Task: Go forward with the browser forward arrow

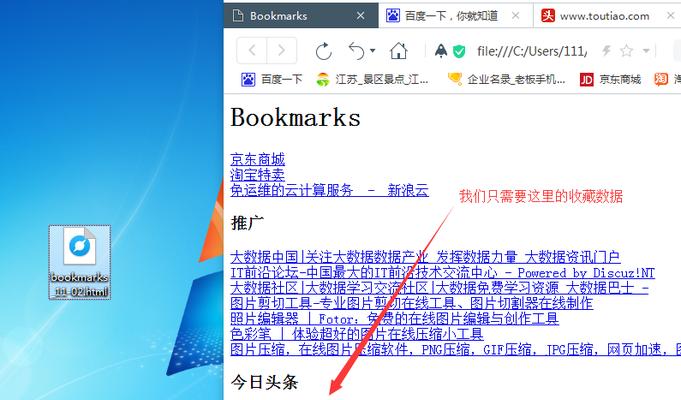Action: (281, 50)
